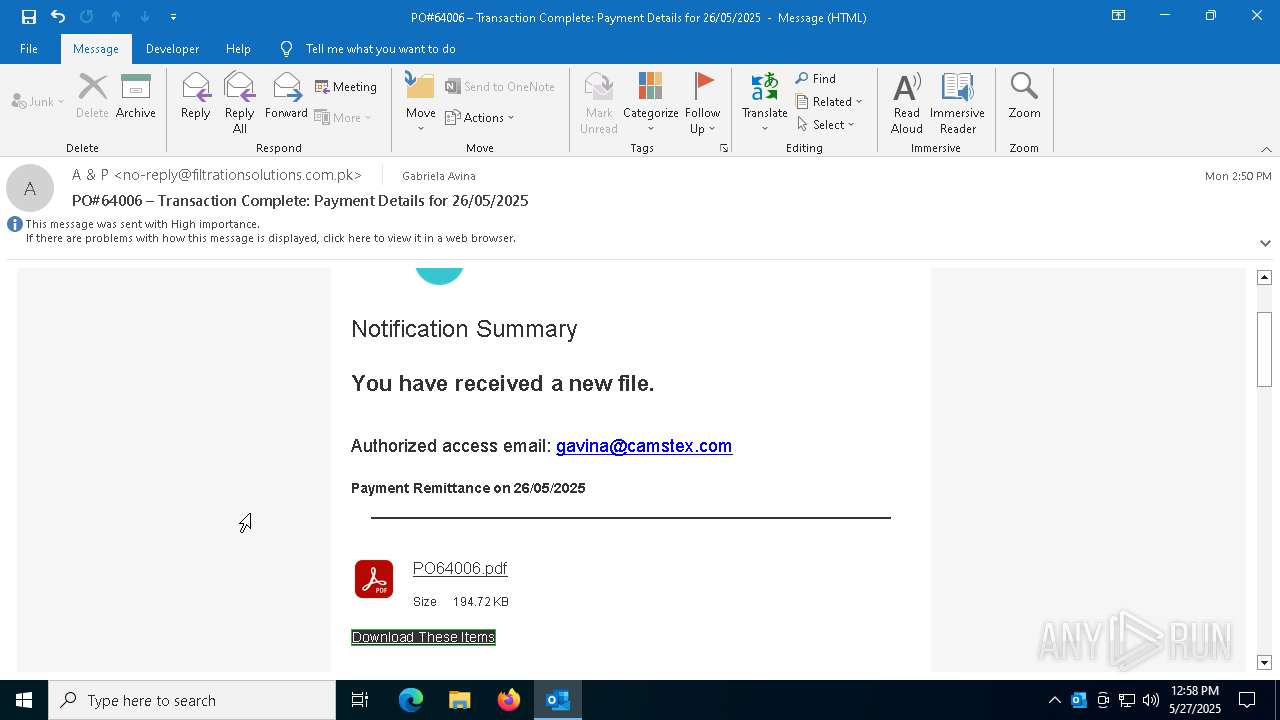Open the Related dropdown
The image size is (1280, 720).
[x=829, y=102]
